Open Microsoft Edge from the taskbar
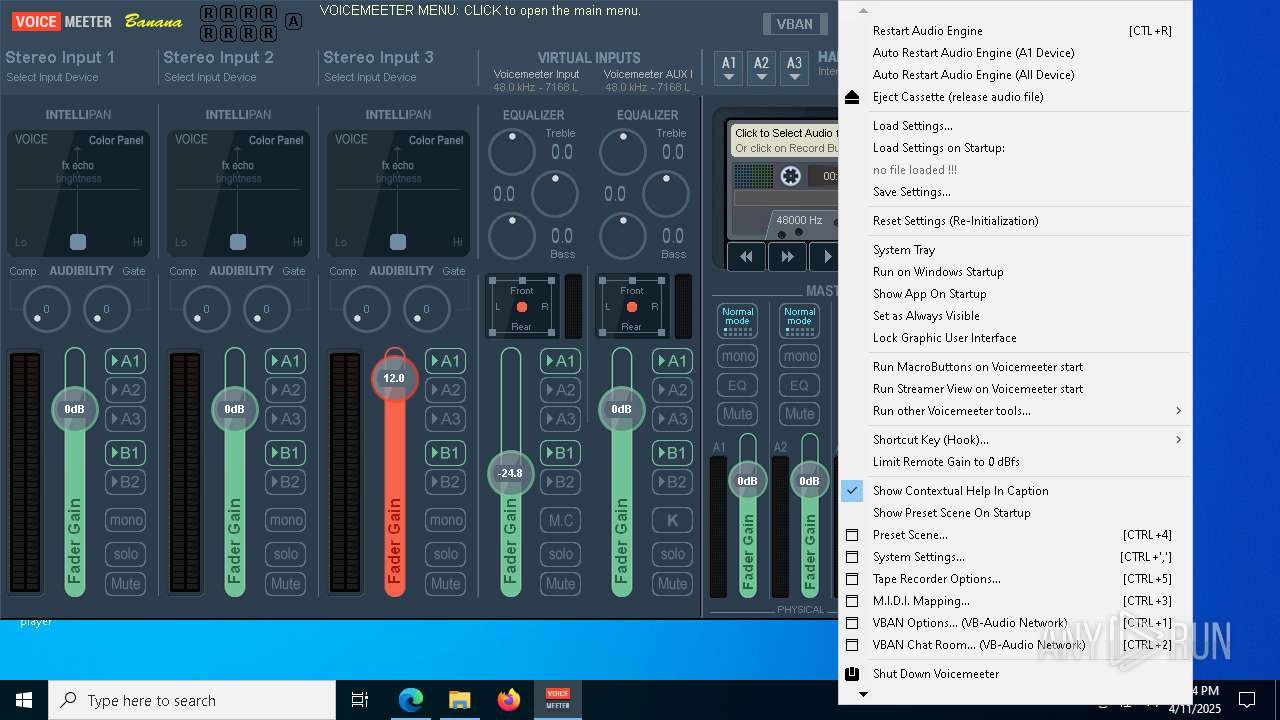 coord(411,700)
